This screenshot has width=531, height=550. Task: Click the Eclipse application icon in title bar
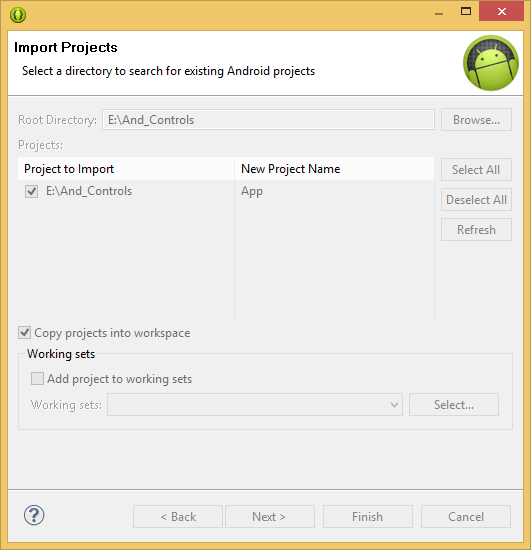tap(18, 15)
